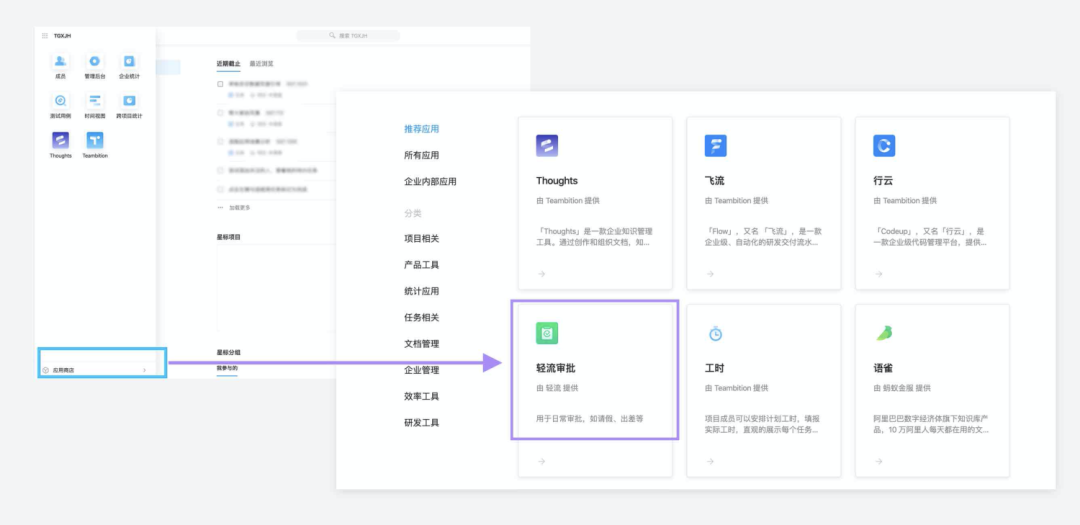Viewport: 1080px width, 525px height.
Task: Click the arrow on the 行云 card
Action: (879, 274)
